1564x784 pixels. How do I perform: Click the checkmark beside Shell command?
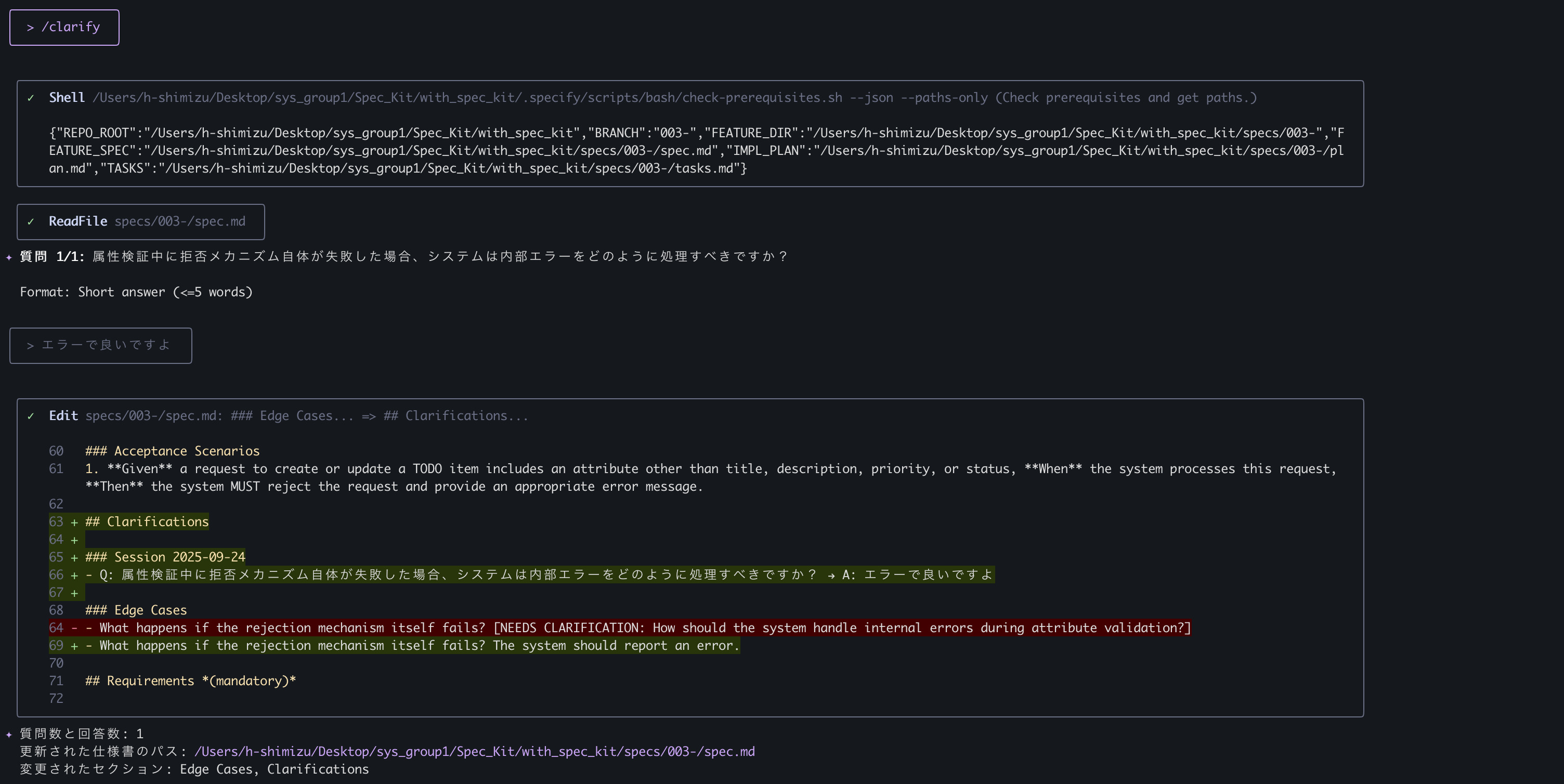(31, 98)
